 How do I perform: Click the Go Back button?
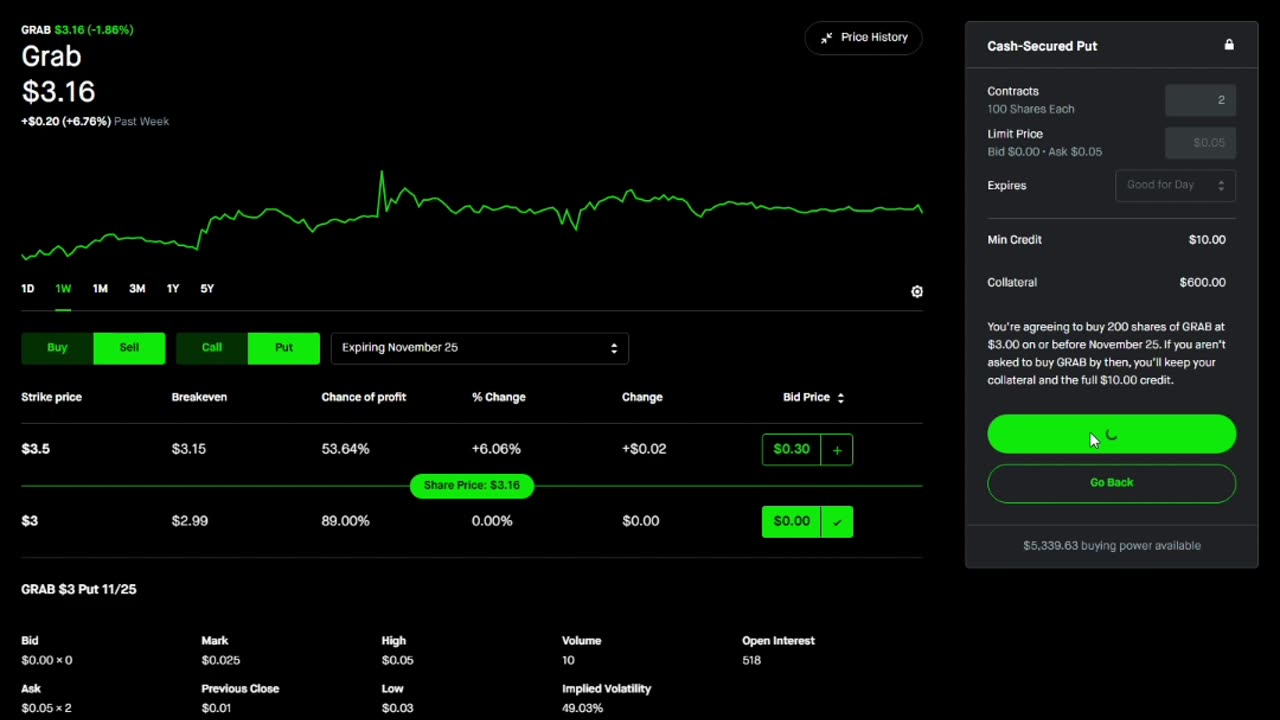(x=1111, y=483)
